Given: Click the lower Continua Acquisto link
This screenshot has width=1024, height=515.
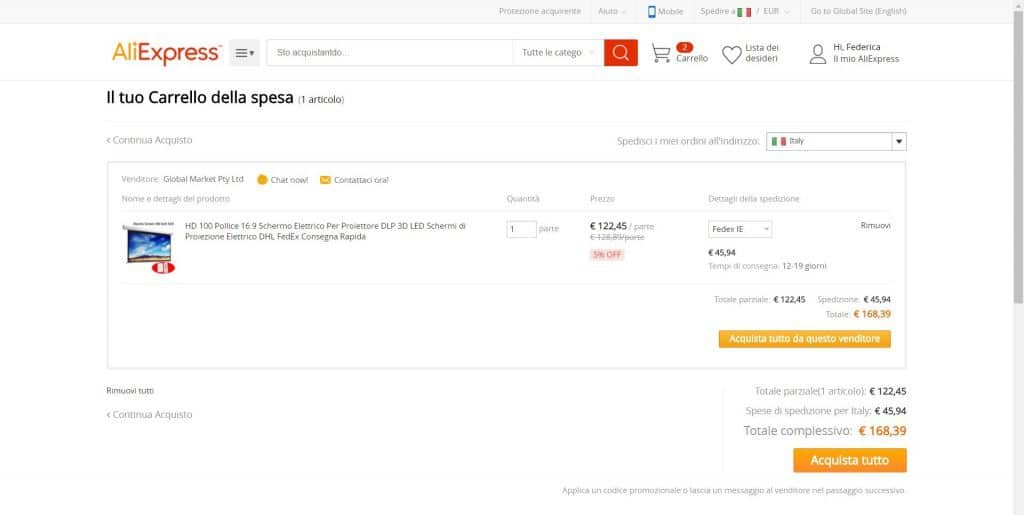Looking at the screenshot, I should click(x=150, y=414).
